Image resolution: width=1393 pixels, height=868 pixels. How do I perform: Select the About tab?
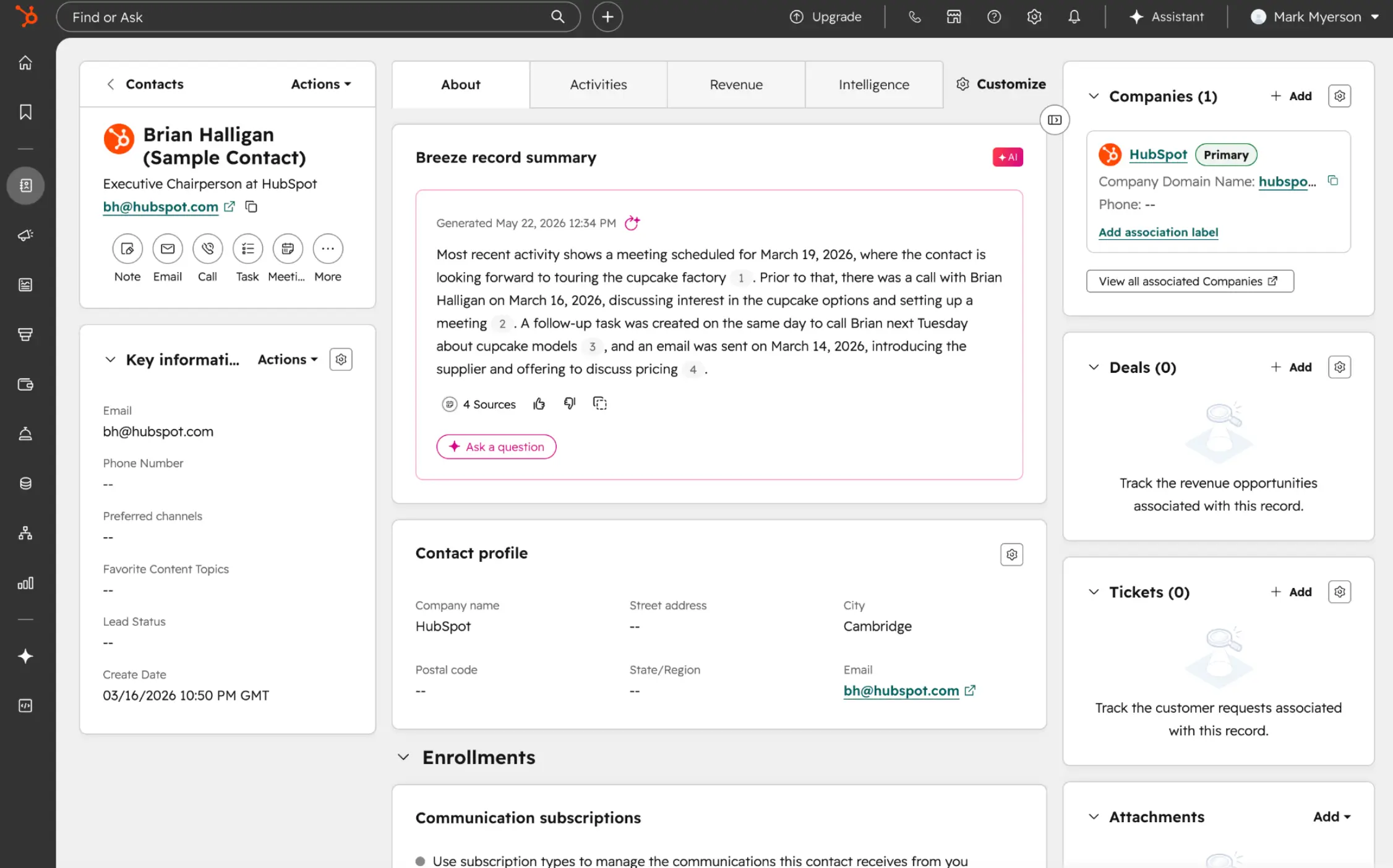(461, 85)
